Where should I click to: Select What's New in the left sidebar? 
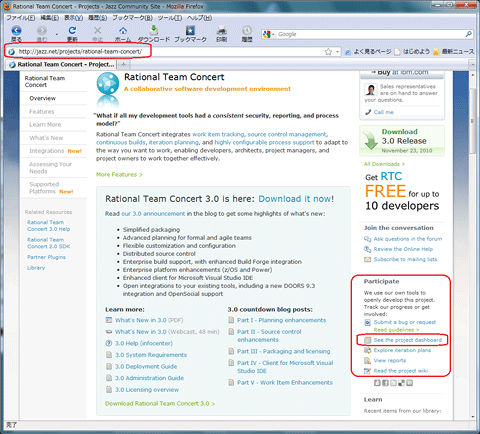[x=46, y=138]
